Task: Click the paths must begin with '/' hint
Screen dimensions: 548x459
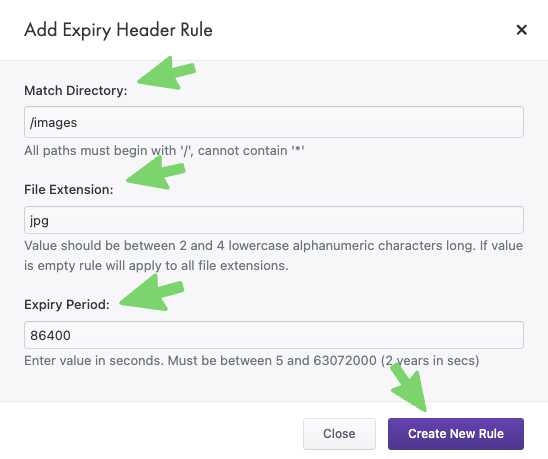Action: pos(164,151)
